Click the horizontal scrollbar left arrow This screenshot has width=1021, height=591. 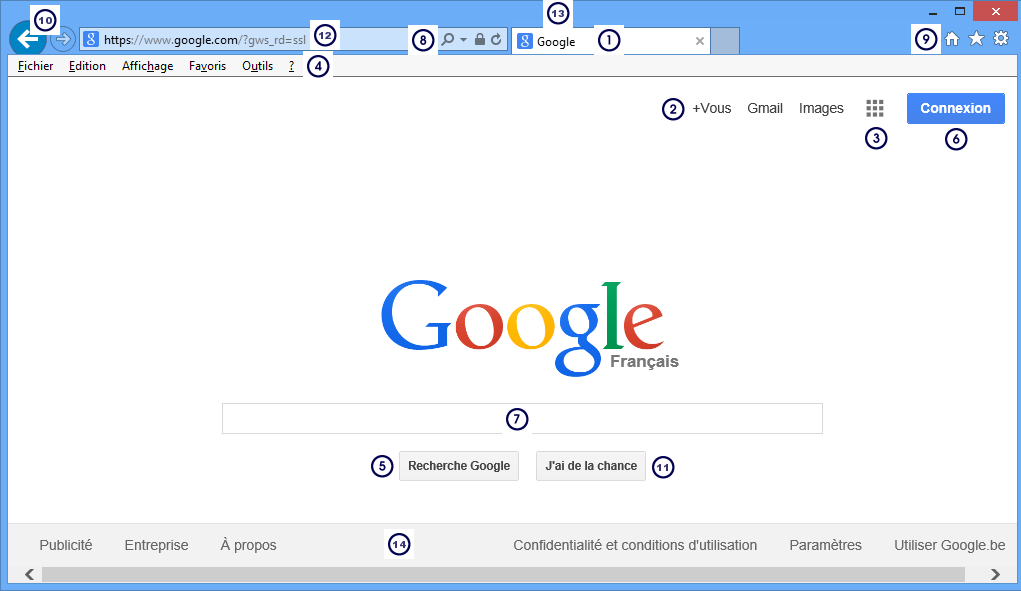click(29, 574)
